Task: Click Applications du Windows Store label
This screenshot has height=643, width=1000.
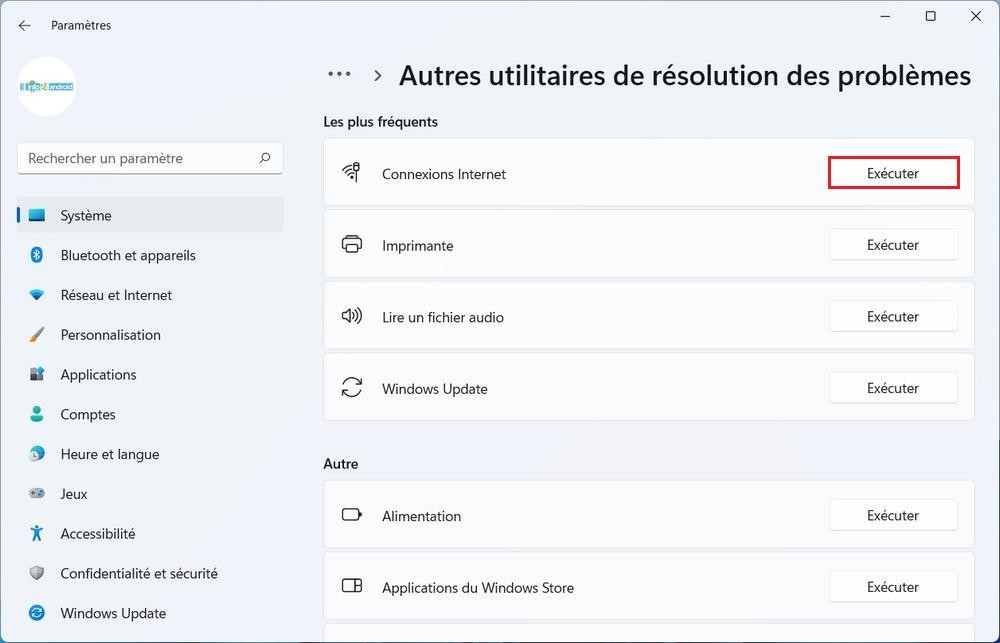Action: point(478,588)
